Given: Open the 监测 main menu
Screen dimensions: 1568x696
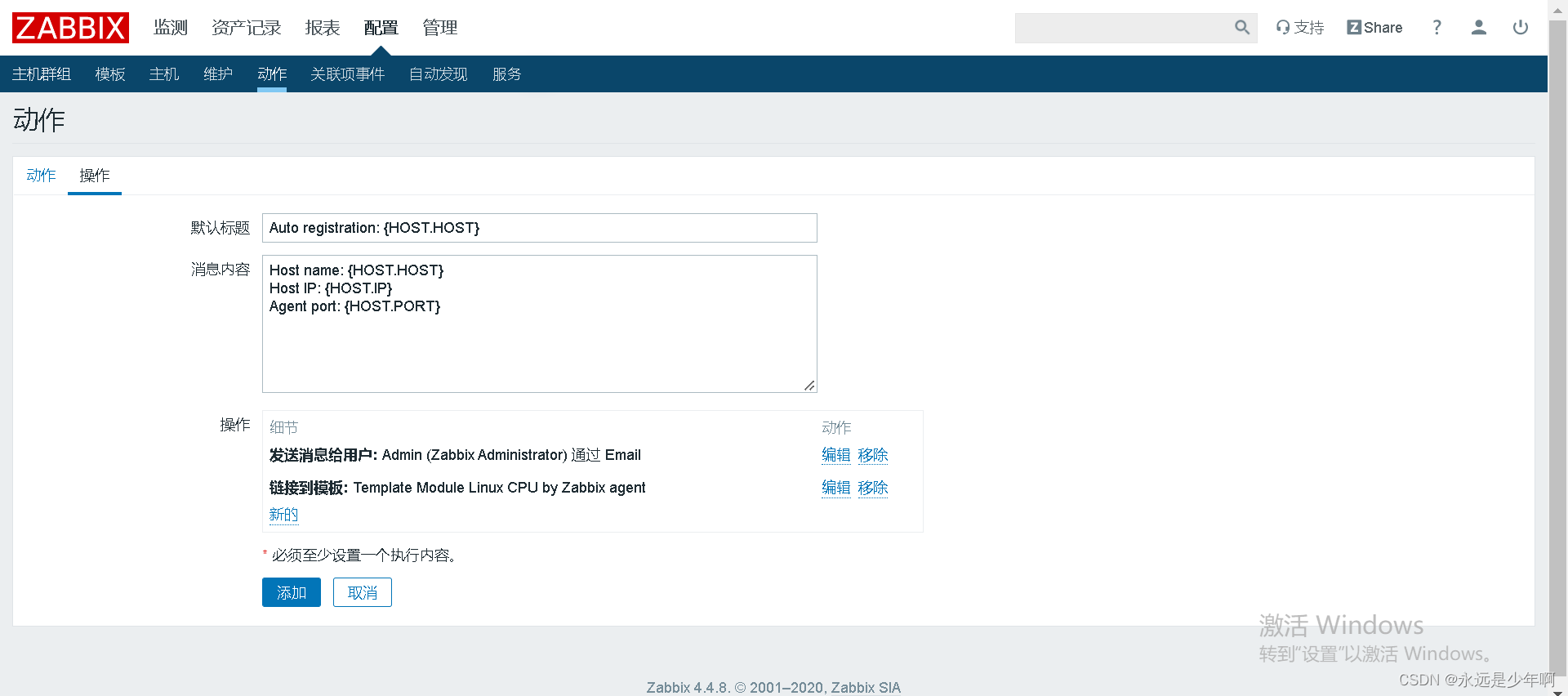Looking at the screenshot, I should click(171, 28).
